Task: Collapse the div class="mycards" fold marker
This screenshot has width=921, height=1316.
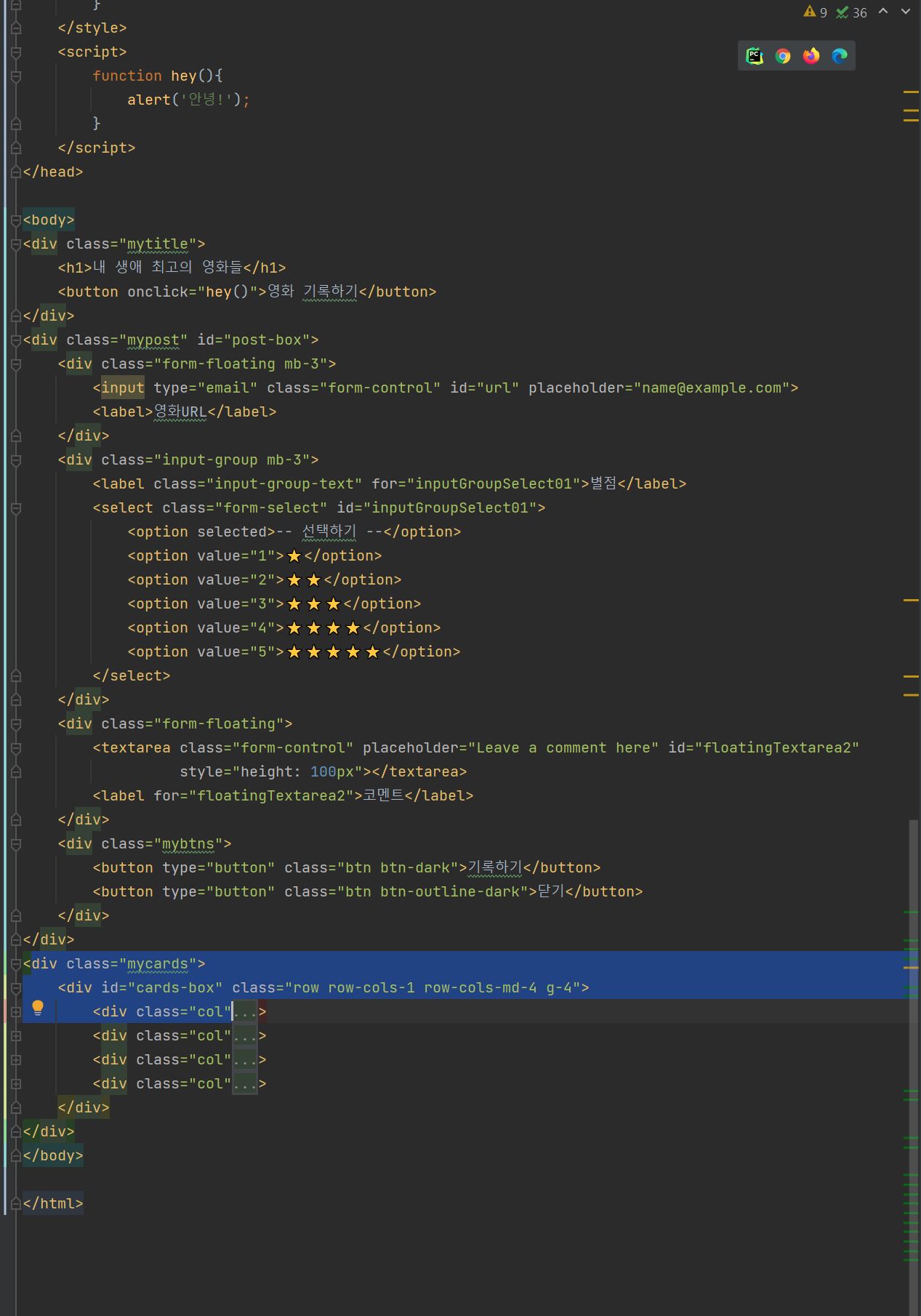Action: point(16,964)
